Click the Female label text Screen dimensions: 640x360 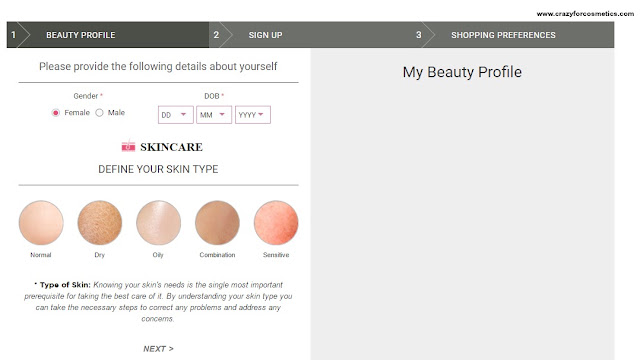coord(77,113)
